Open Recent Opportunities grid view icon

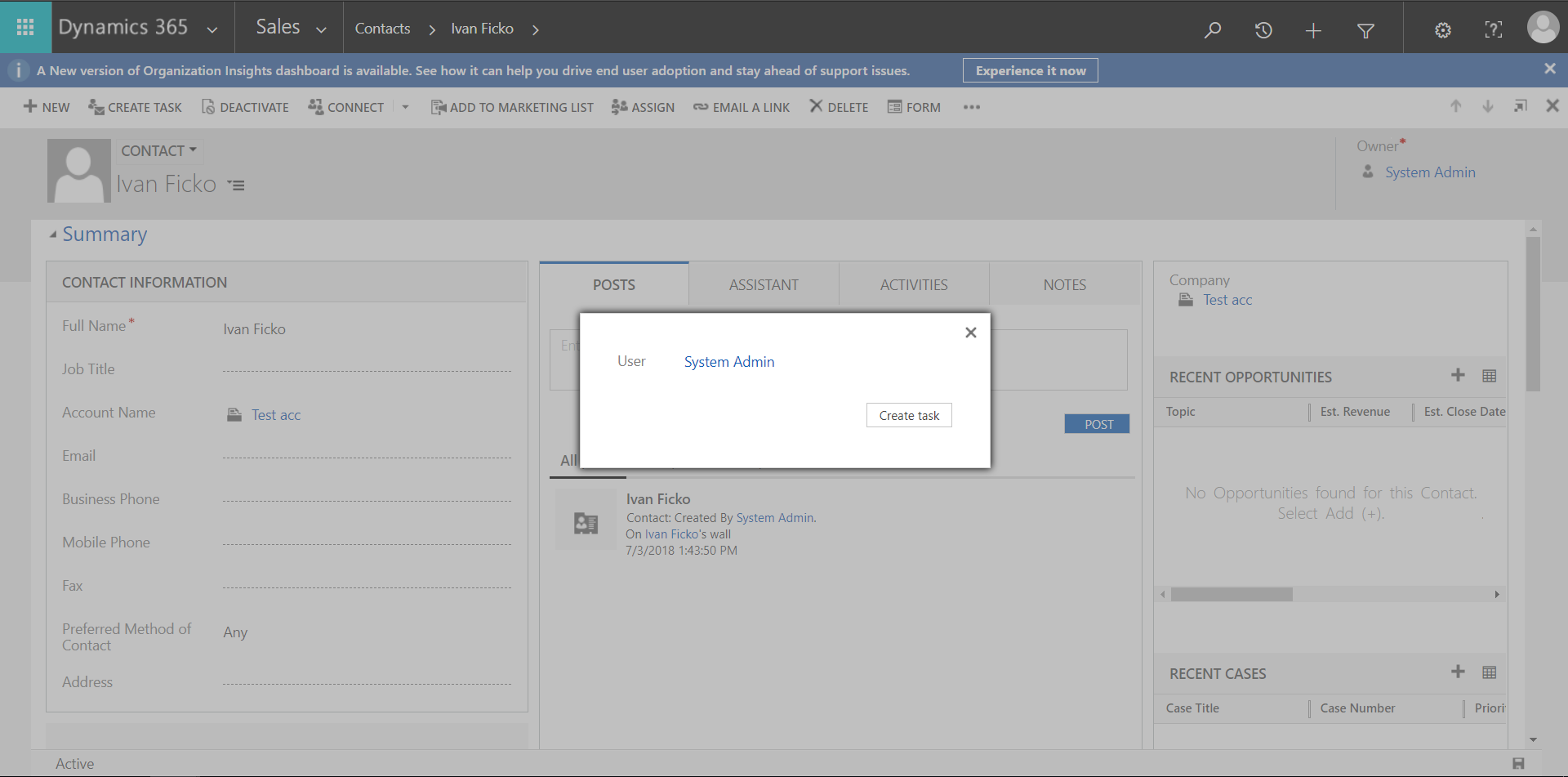pyautogui.click(x=1490, y=376)
